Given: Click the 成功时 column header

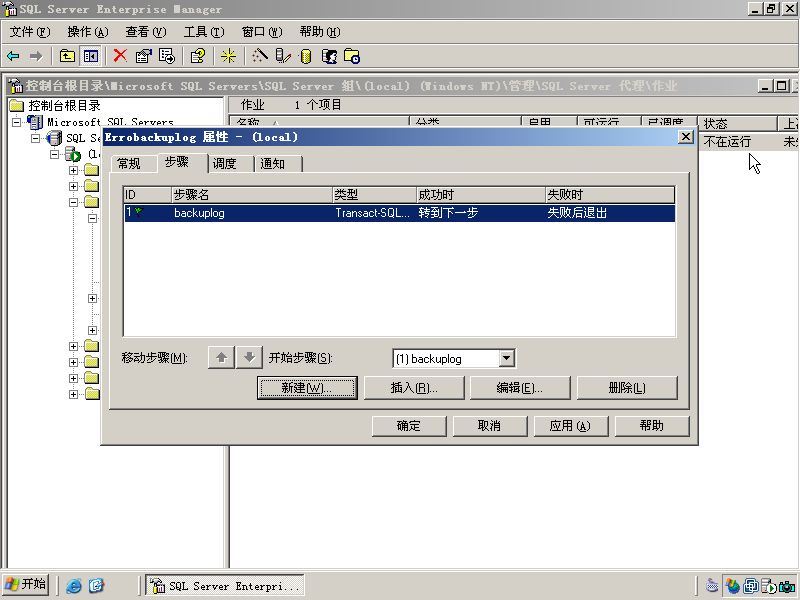Looking at the screenshot, I should click(x=481, y=194).
